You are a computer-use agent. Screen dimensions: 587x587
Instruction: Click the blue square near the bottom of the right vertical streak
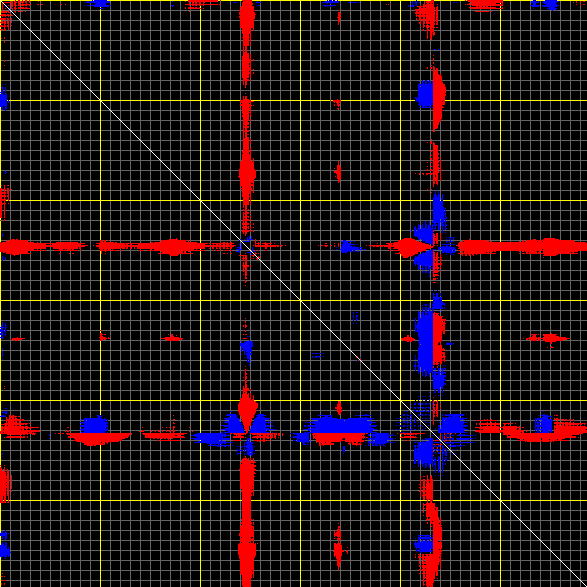click(425, 544)
